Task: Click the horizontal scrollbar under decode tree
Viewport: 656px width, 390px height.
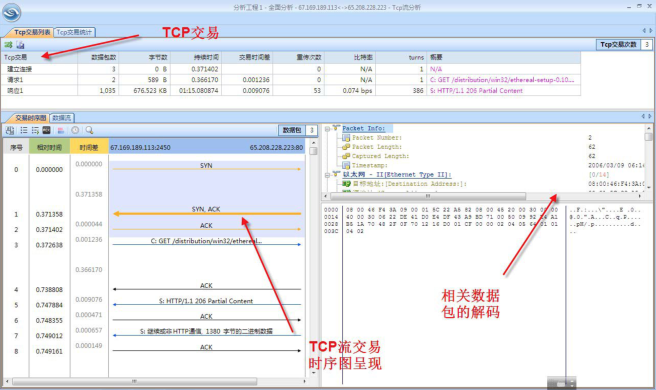Action: [428, 196]
